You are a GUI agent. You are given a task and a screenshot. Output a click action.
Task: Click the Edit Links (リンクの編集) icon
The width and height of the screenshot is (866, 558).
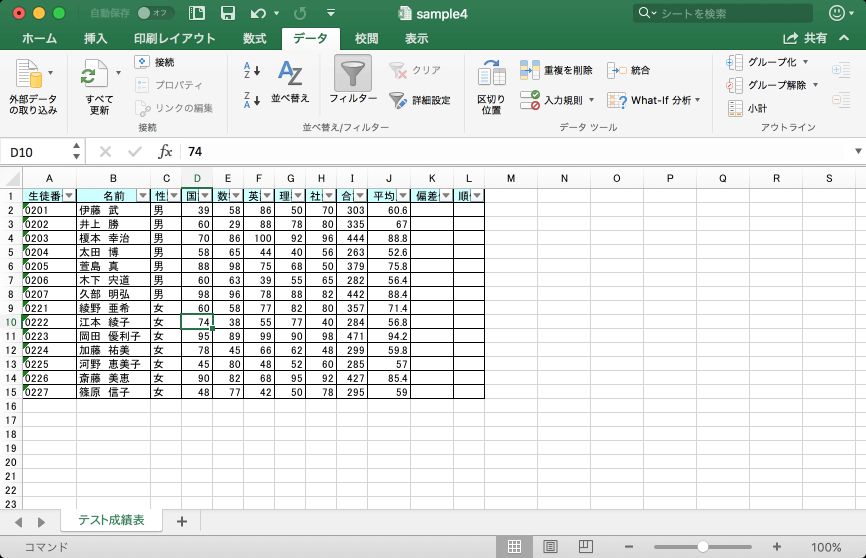point(142,108)
